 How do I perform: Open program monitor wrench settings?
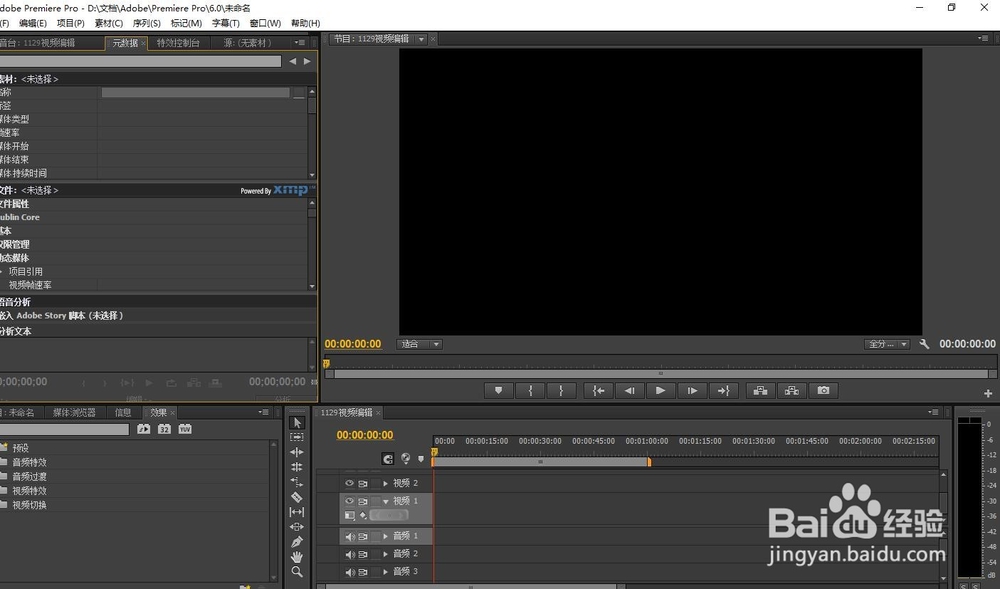pyautogui.click(x=924, y=344)
